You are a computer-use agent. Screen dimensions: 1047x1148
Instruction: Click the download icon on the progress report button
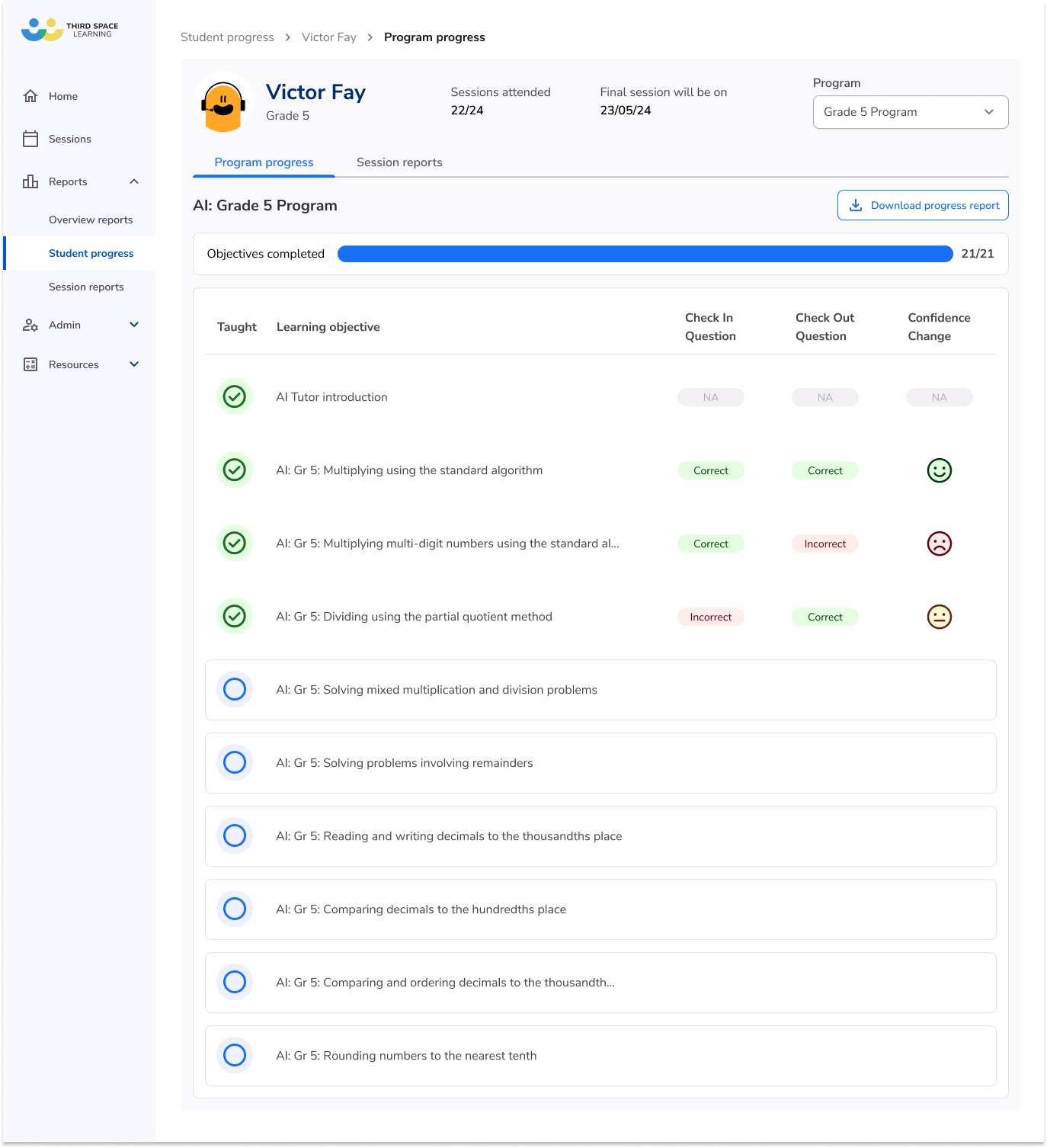click(856, 205)
